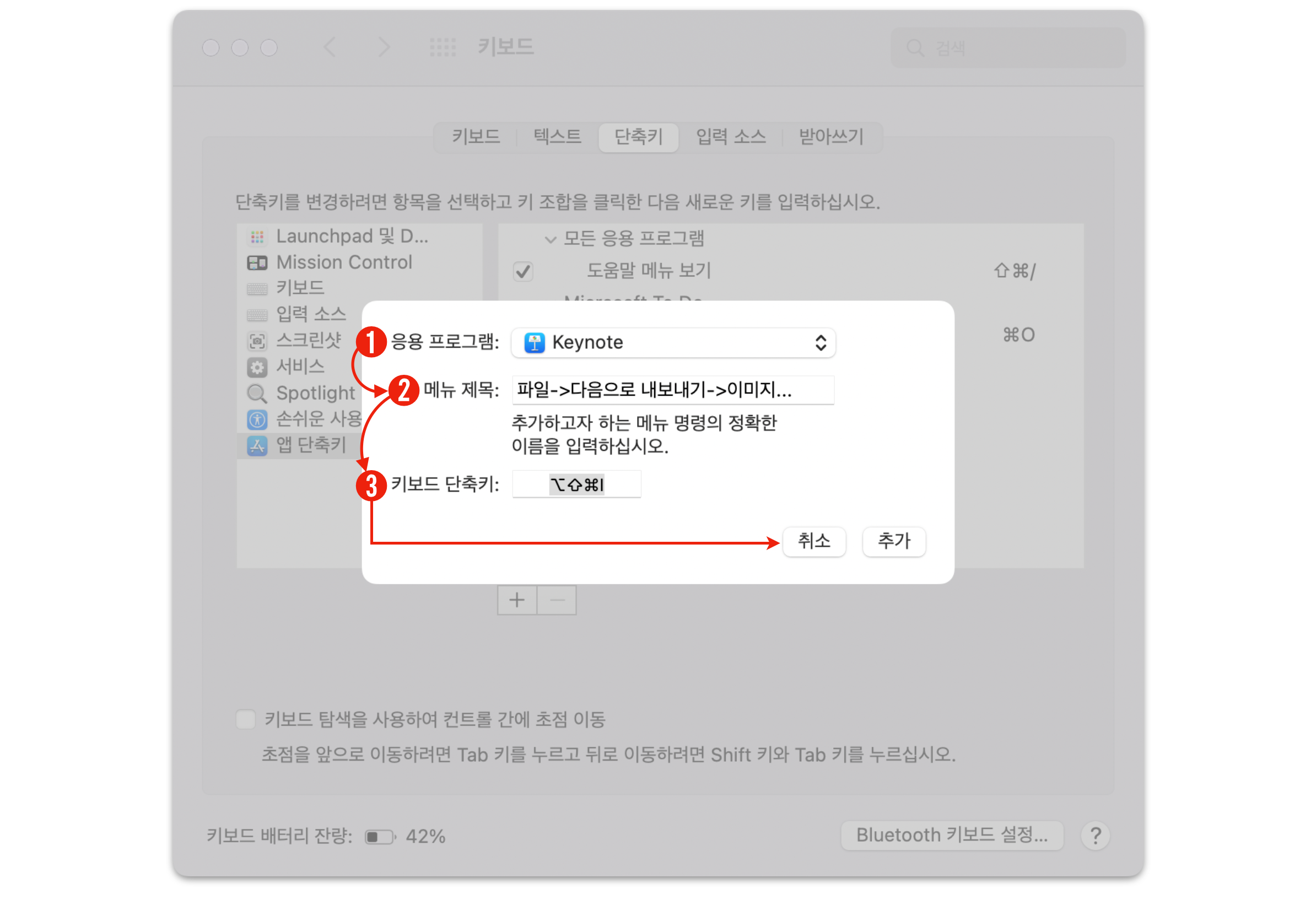
Task: Uncheck the 도움말 메뉴 보기 checkbox
Action: pyautogui.click(x=523, y=271)
